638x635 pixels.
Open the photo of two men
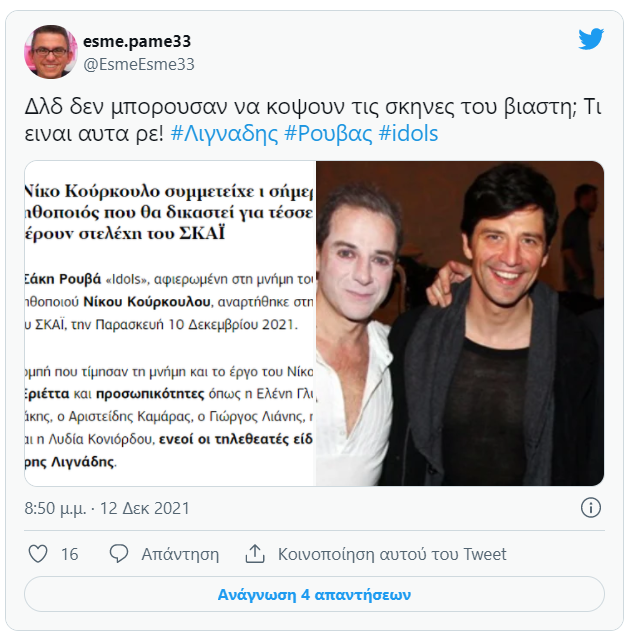tap(460, 323)
